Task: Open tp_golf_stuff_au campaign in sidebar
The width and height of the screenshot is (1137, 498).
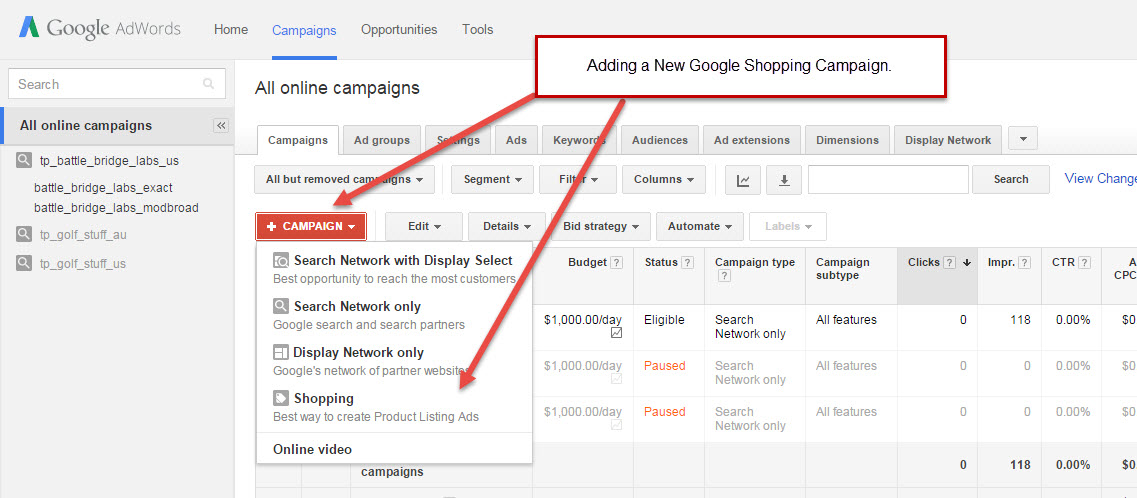Action: (83, 234)
